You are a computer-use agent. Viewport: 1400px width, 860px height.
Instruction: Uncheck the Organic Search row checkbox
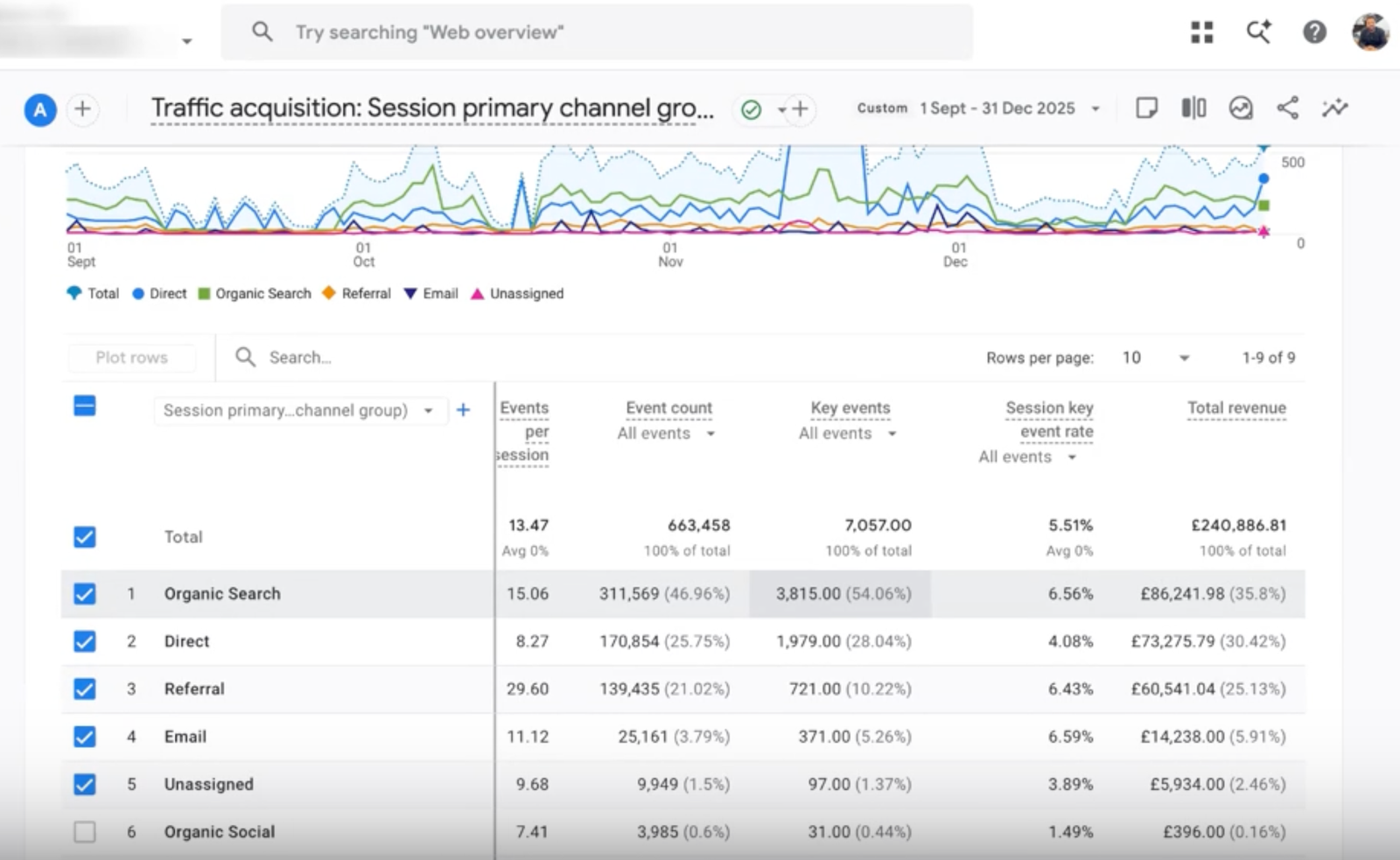pyautogui.click(x=85, y=594)
